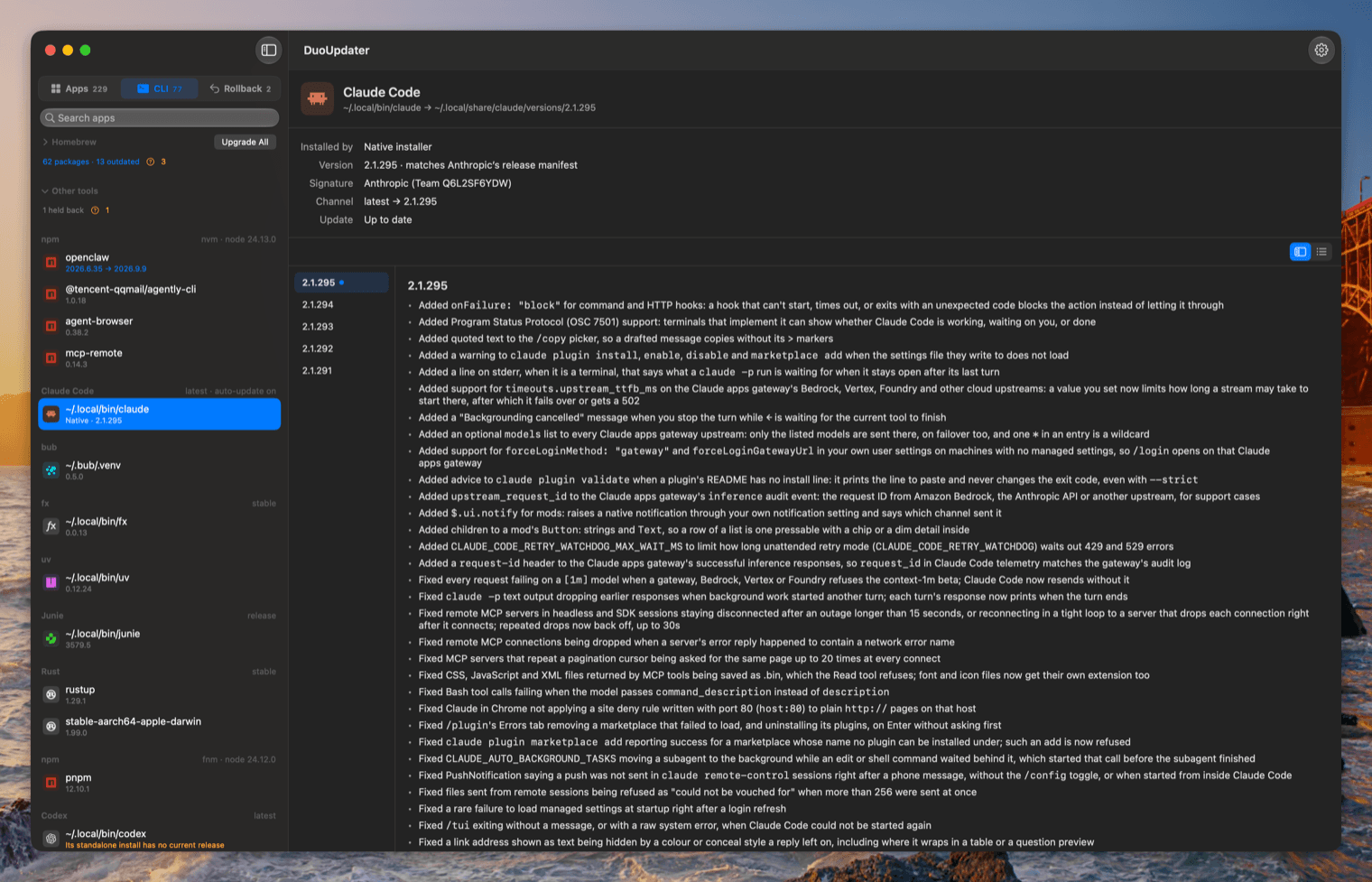Screen dimensions: 1372x882
Task: Select version 2.1.293 release notes
Action: coord(341,327)
